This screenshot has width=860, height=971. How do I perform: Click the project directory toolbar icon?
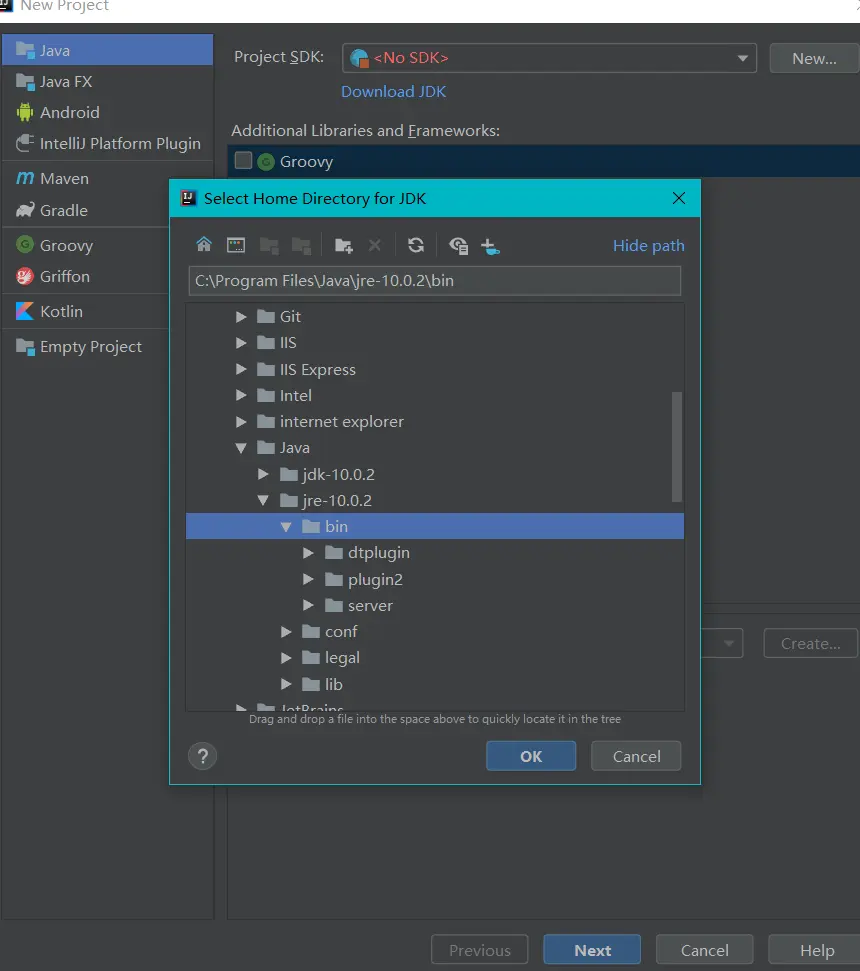pyautogui.click(x=269, y=246)
